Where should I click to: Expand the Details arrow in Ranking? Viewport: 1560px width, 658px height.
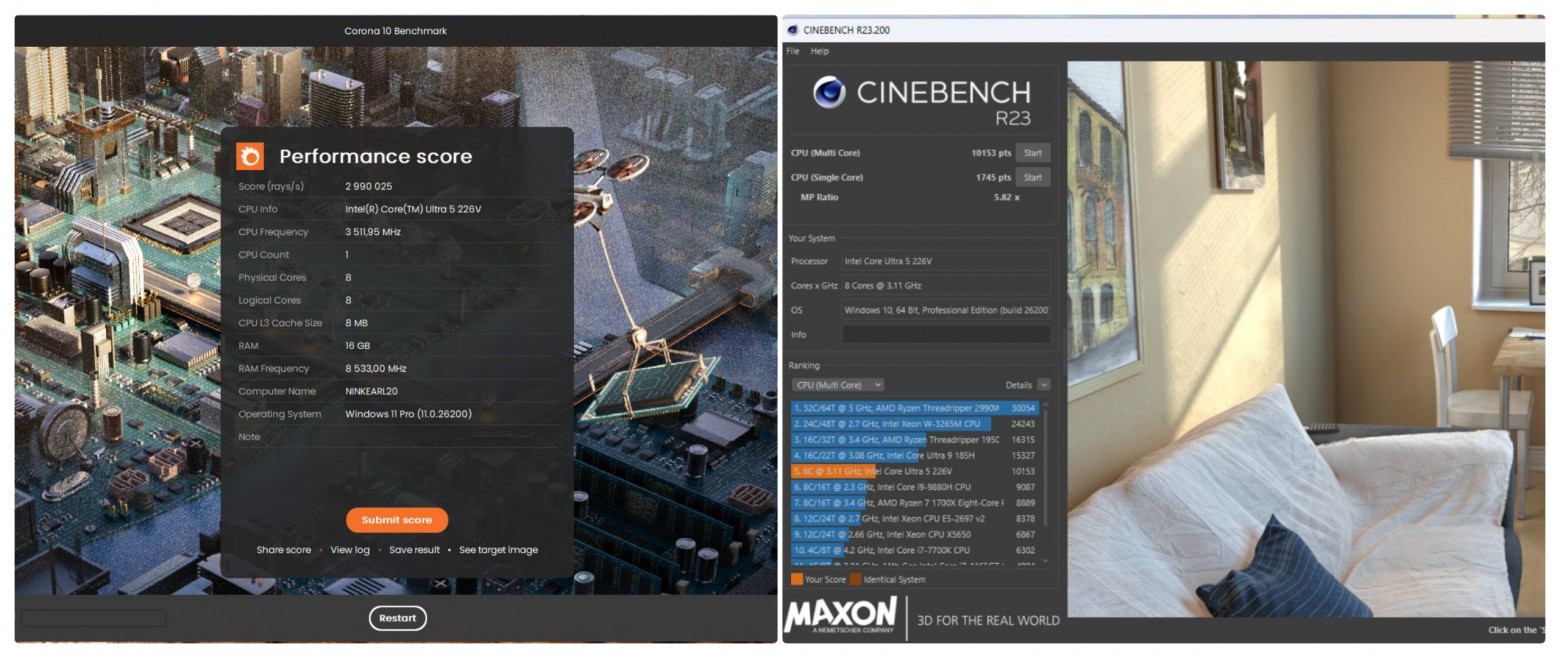(x=1044, y=385)
